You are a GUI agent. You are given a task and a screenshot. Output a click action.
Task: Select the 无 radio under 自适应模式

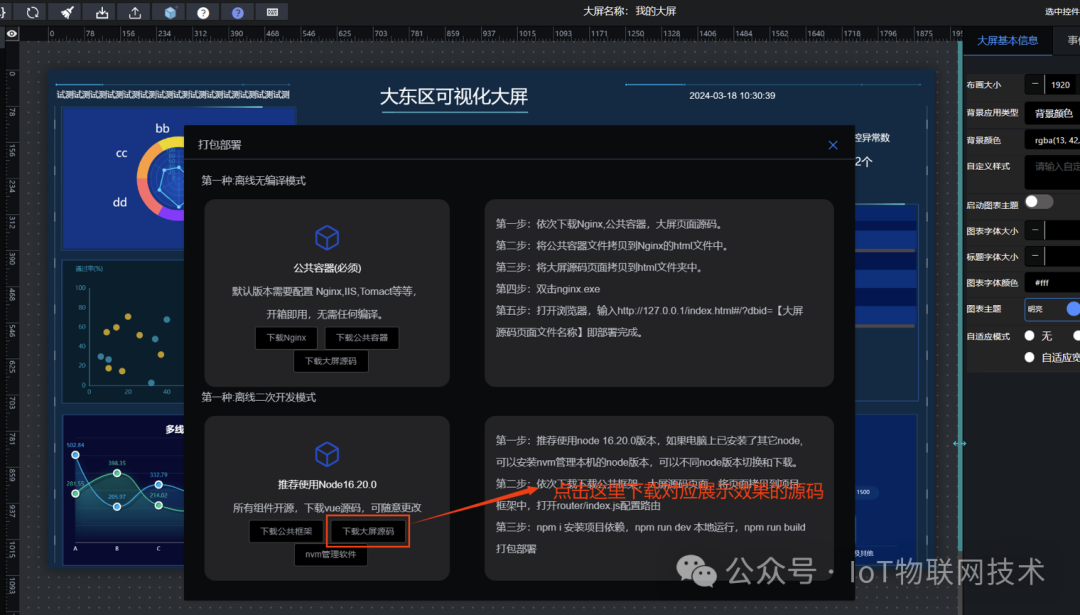pyautogui.click(x=1028, y=336)
